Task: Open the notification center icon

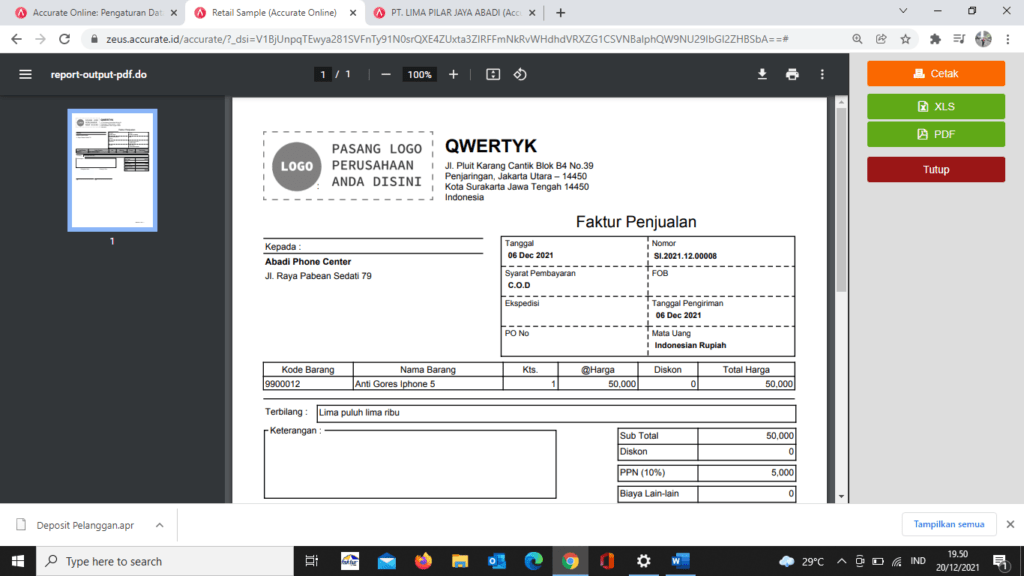Action: [1000, 561]
